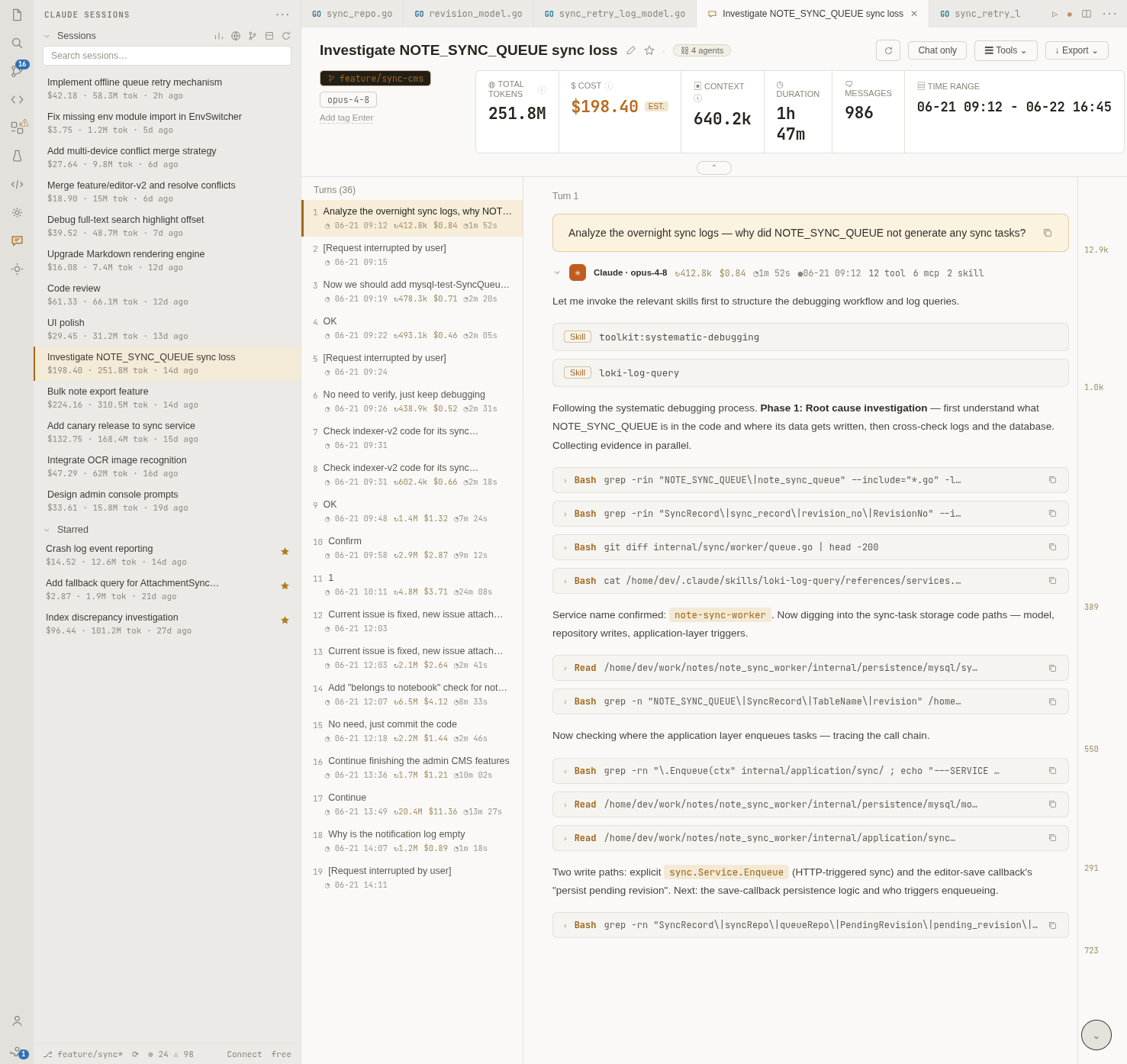Open the Testing flask icon

pos(17,156)
